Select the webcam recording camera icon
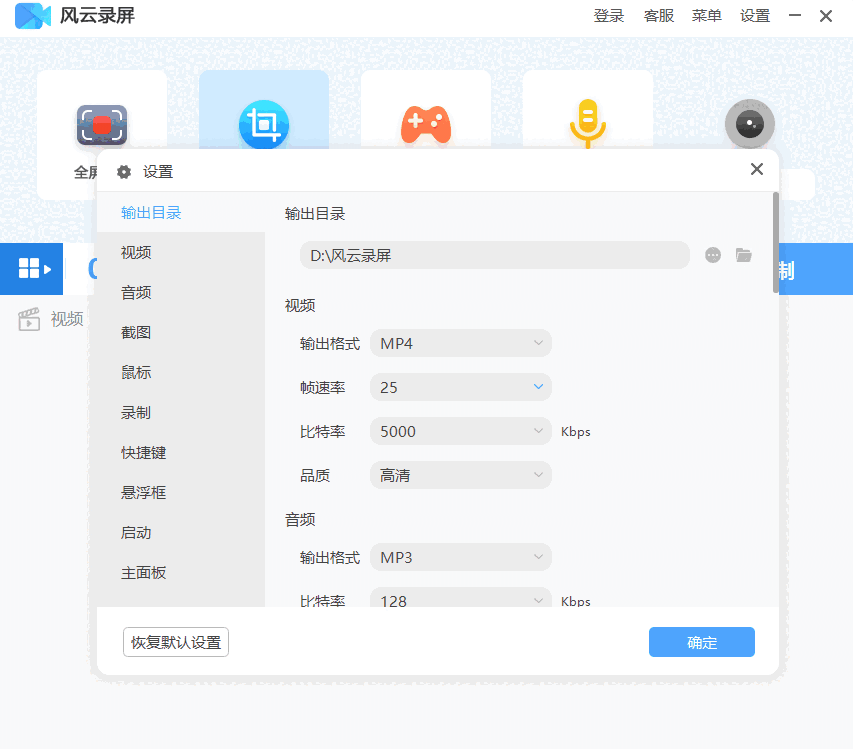The width and height of the screenshot is (853, 749). tap(750, 124)
